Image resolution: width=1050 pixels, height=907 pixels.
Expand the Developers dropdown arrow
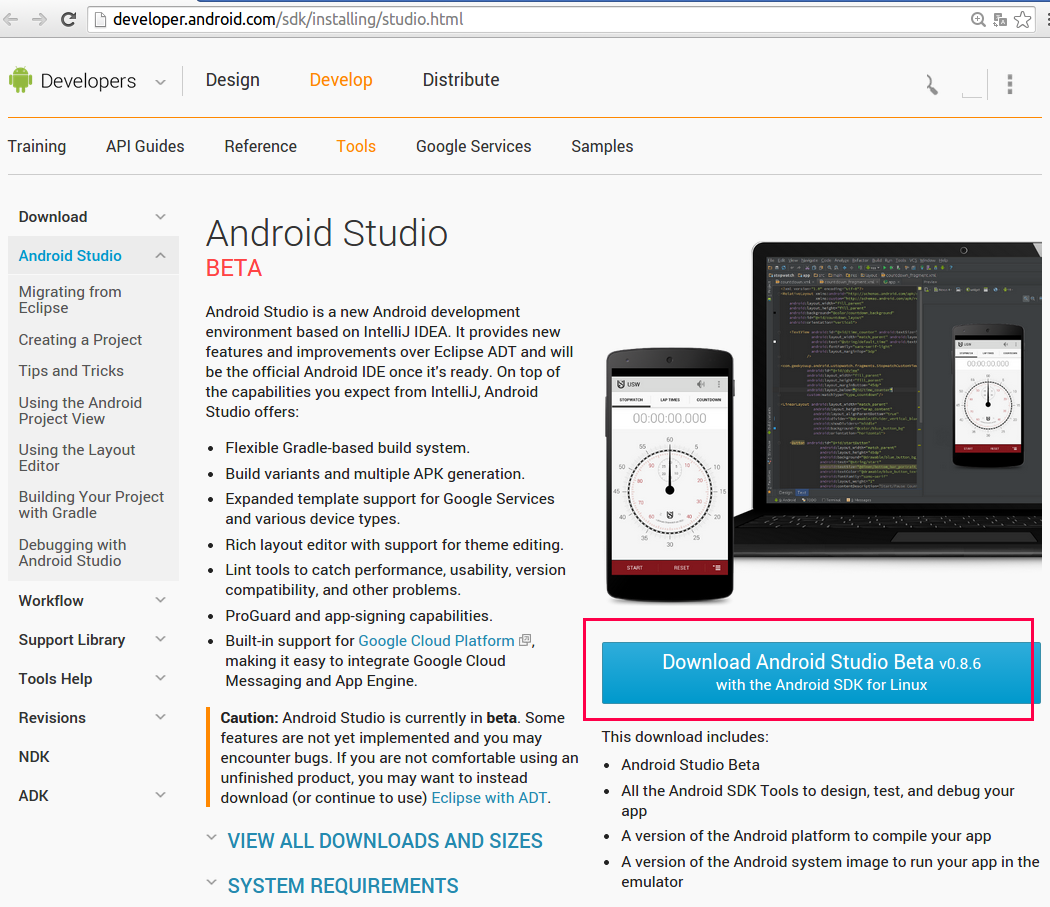point(160,82)
